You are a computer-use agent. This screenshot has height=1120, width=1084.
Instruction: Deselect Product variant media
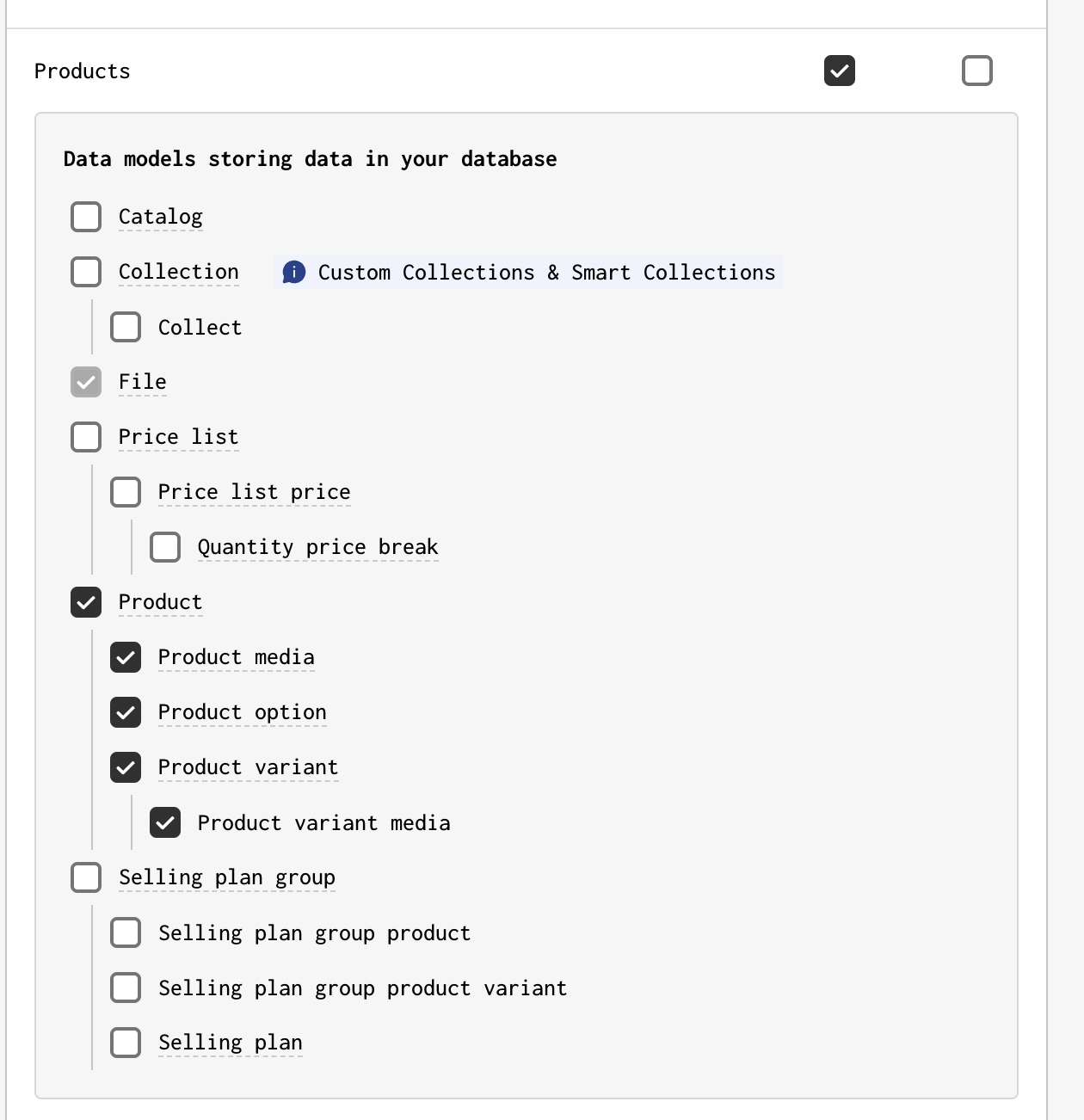coord(165,822)
